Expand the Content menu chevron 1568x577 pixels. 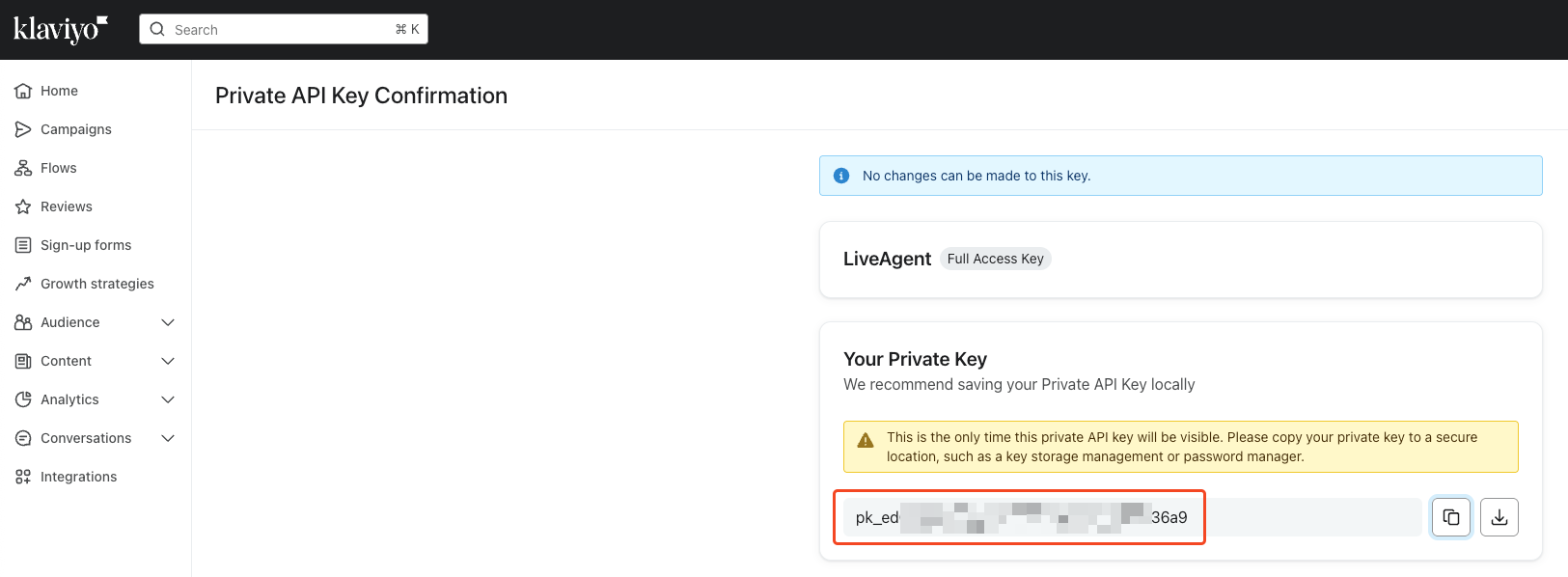(x=168, y=361)
